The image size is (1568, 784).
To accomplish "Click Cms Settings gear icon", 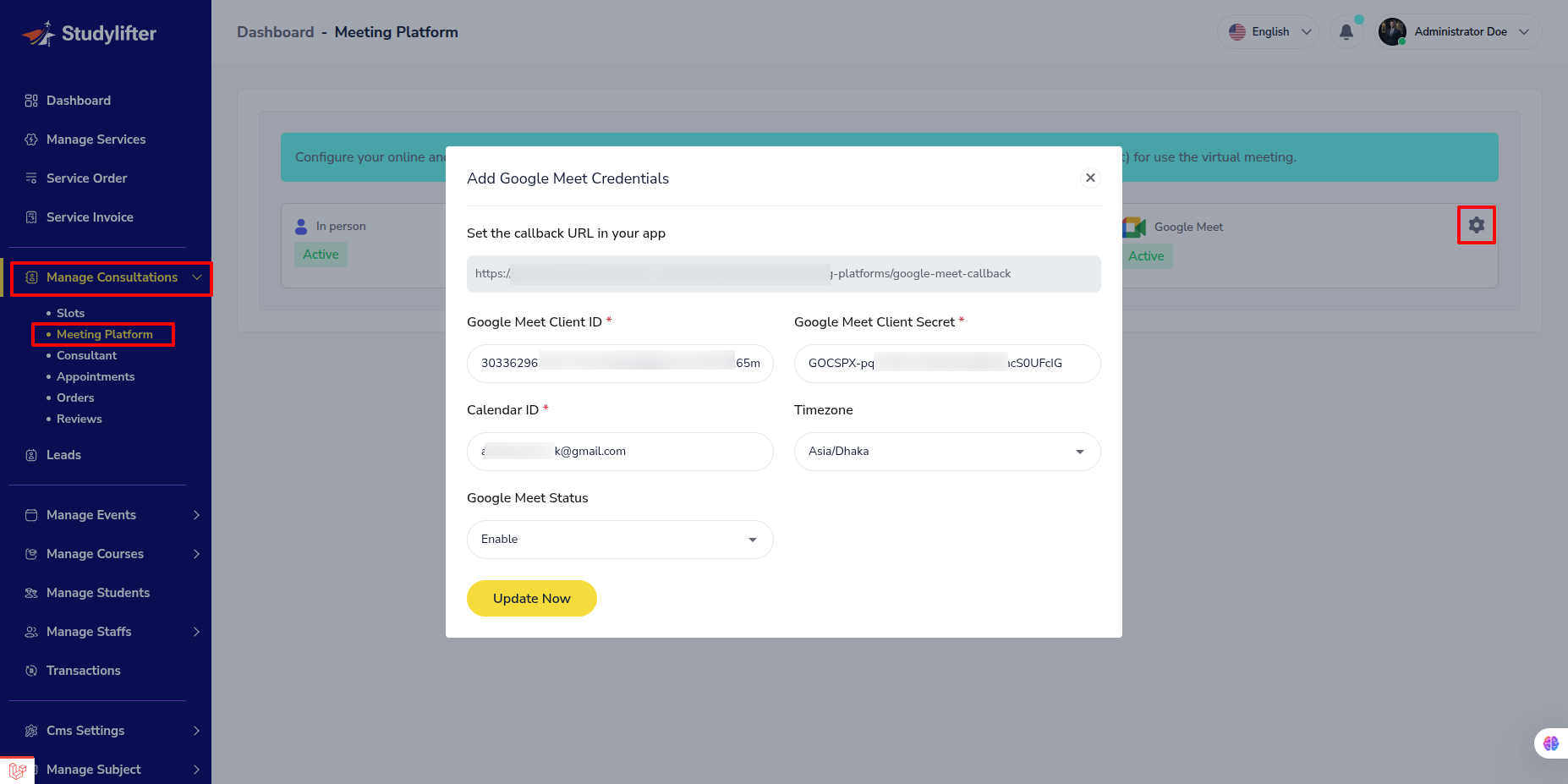I will pyautogui.click(x=31, y=731).
